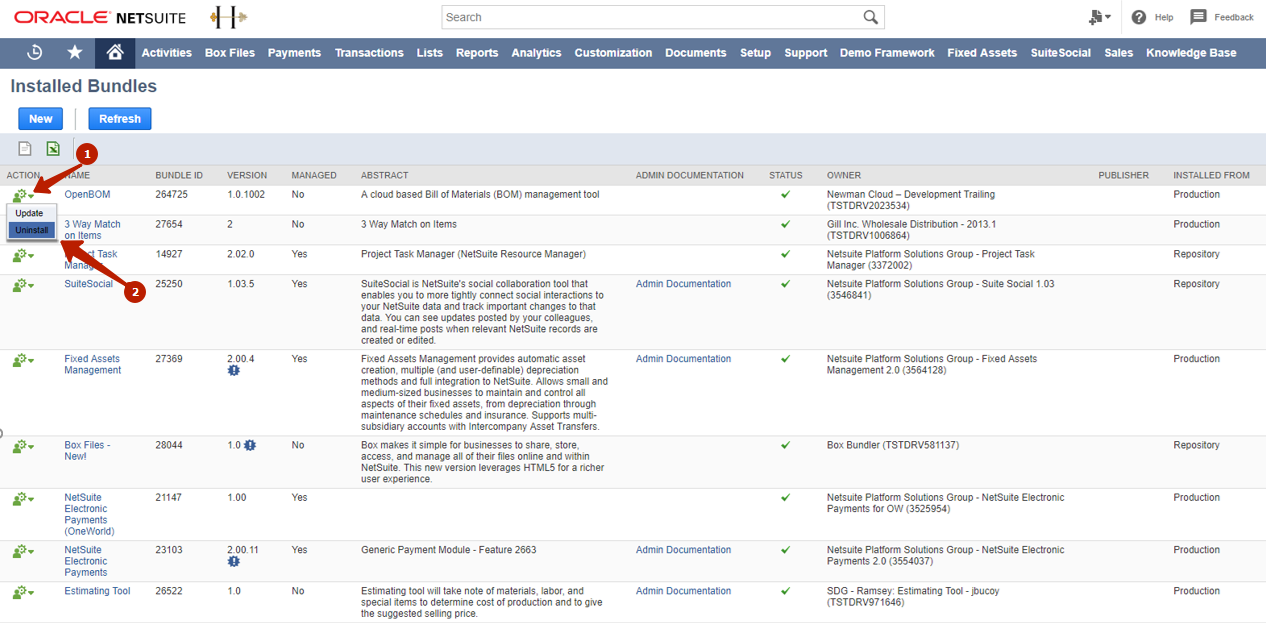Click the Bundle ID column header
The height and width of the screenshot is (623, 1266).
(x=179, y=175)
